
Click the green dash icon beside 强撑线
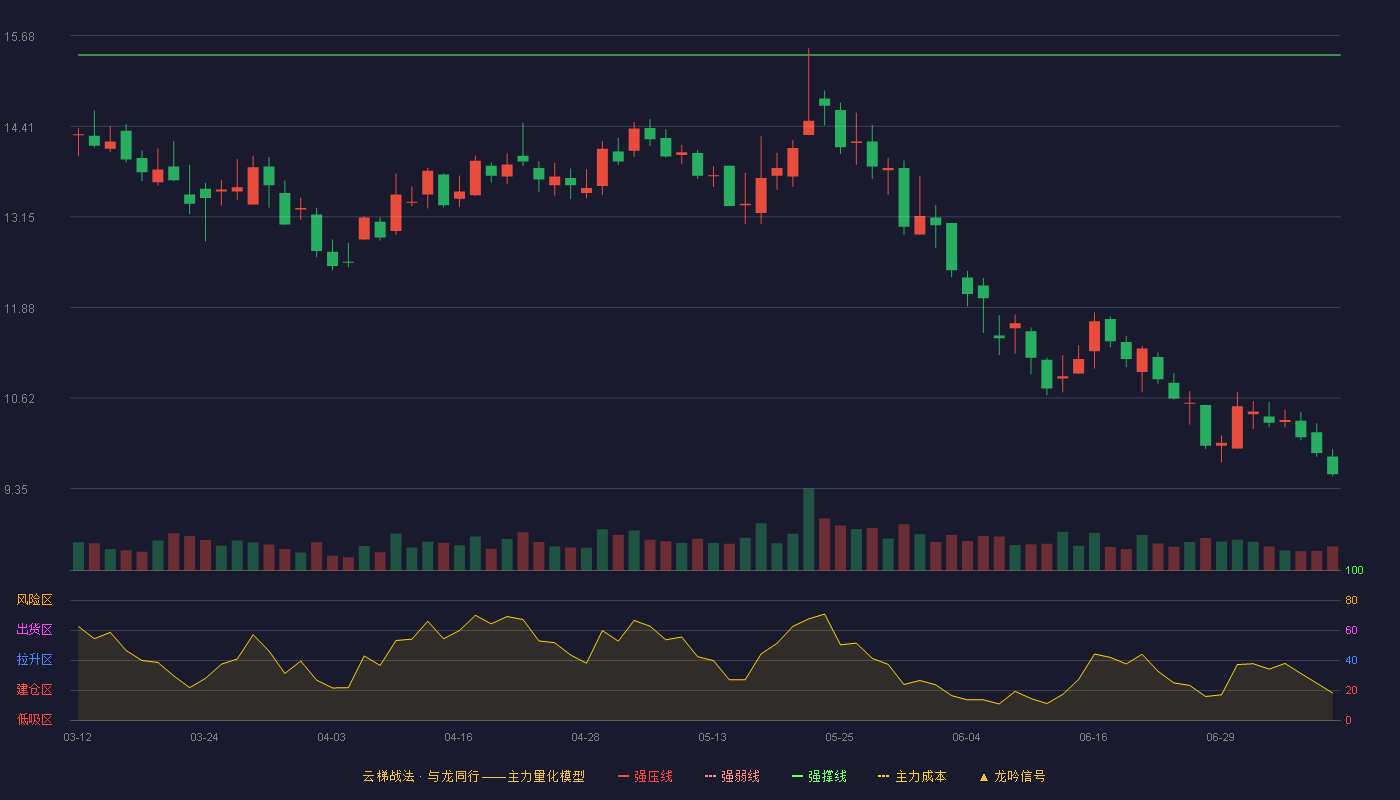tap(798, 777)
